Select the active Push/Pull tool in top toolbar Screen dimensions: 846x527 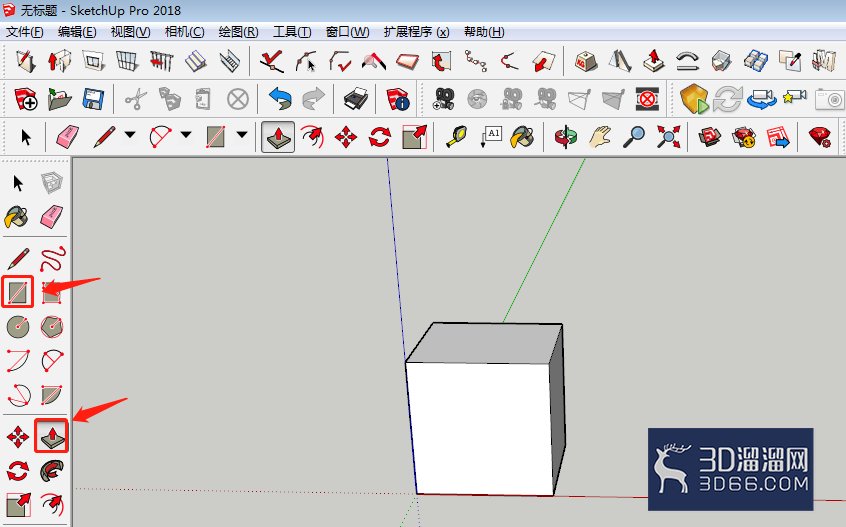(278, 137)
